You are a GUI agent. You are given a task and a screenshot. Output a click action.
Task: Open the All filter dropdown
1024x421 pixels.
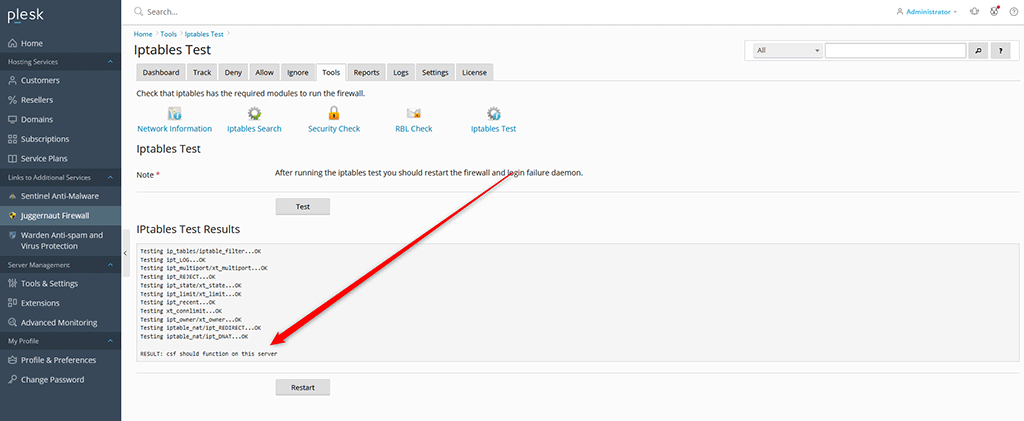pos(788,51)
